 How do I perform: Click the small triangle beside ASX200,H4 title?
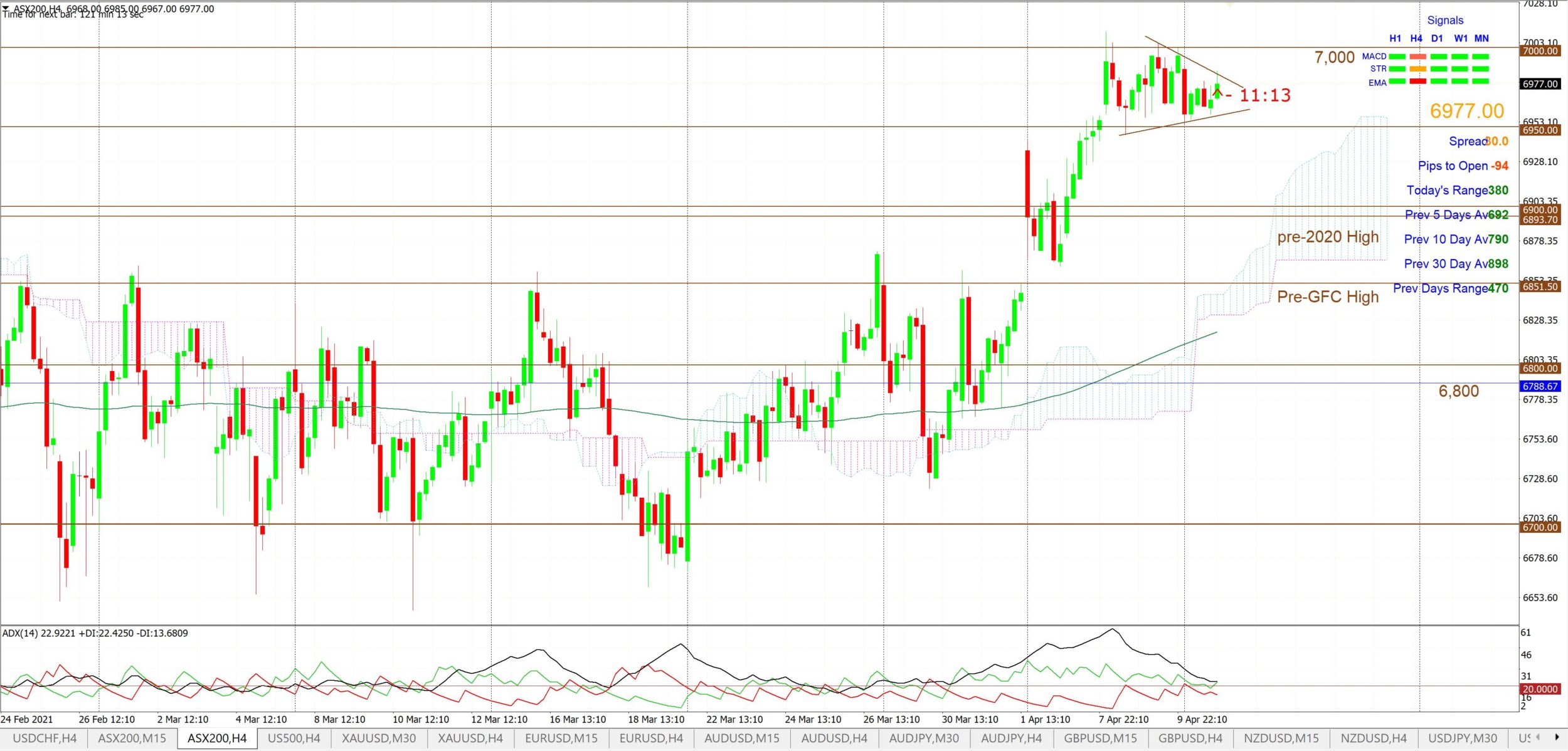tap(6, 9)
